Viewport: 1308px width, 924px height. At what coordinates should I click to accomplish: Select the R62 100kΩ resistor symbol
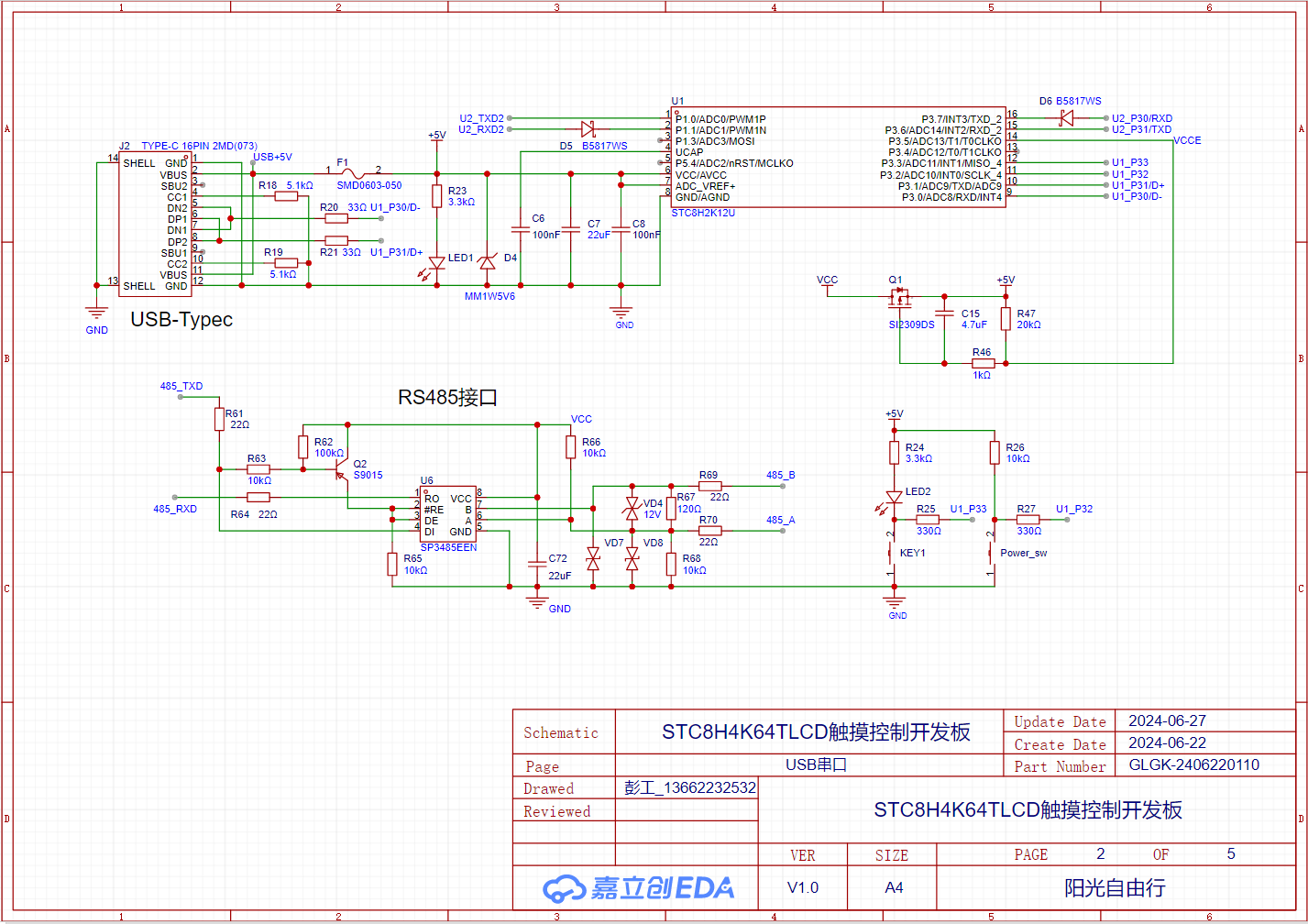(303, 447)
